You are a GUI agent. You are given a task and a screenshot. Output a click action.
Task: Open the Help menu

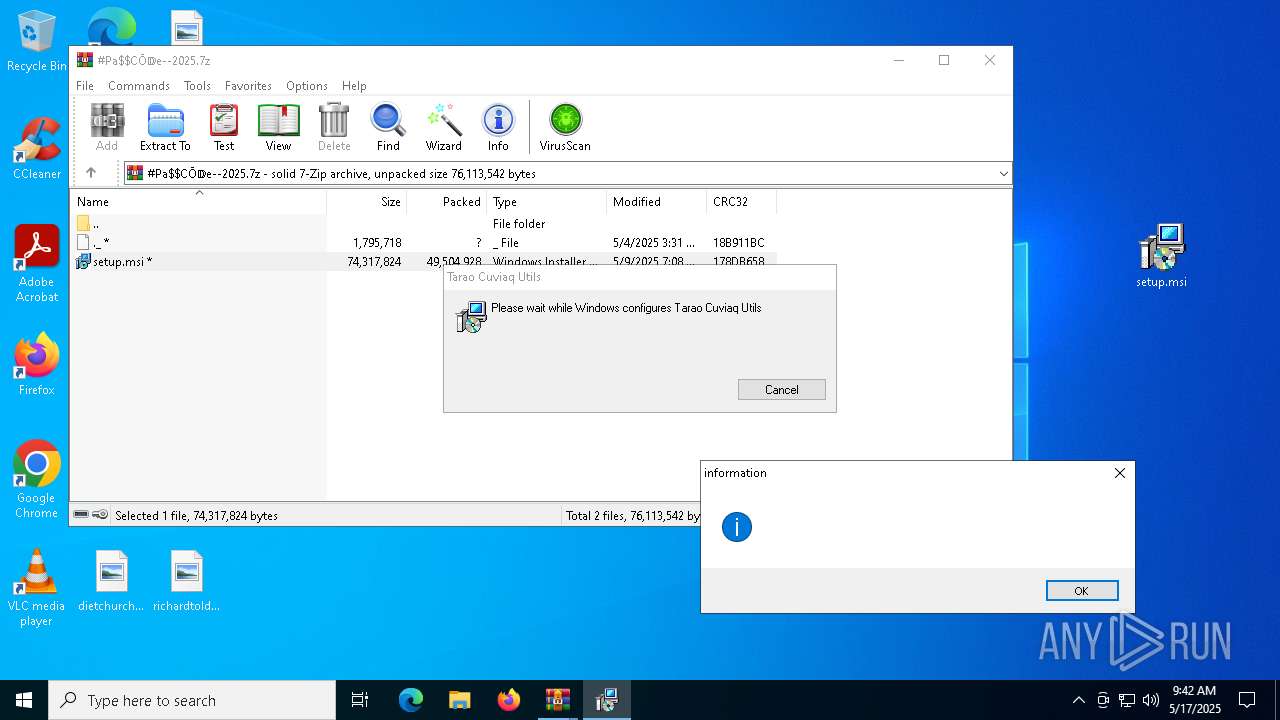354,86
